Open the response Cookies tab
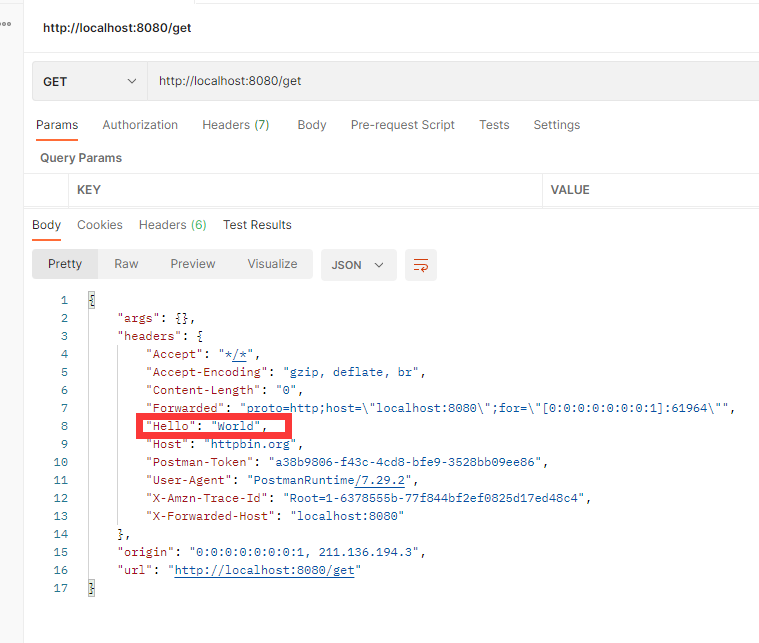 pos(100,225)
